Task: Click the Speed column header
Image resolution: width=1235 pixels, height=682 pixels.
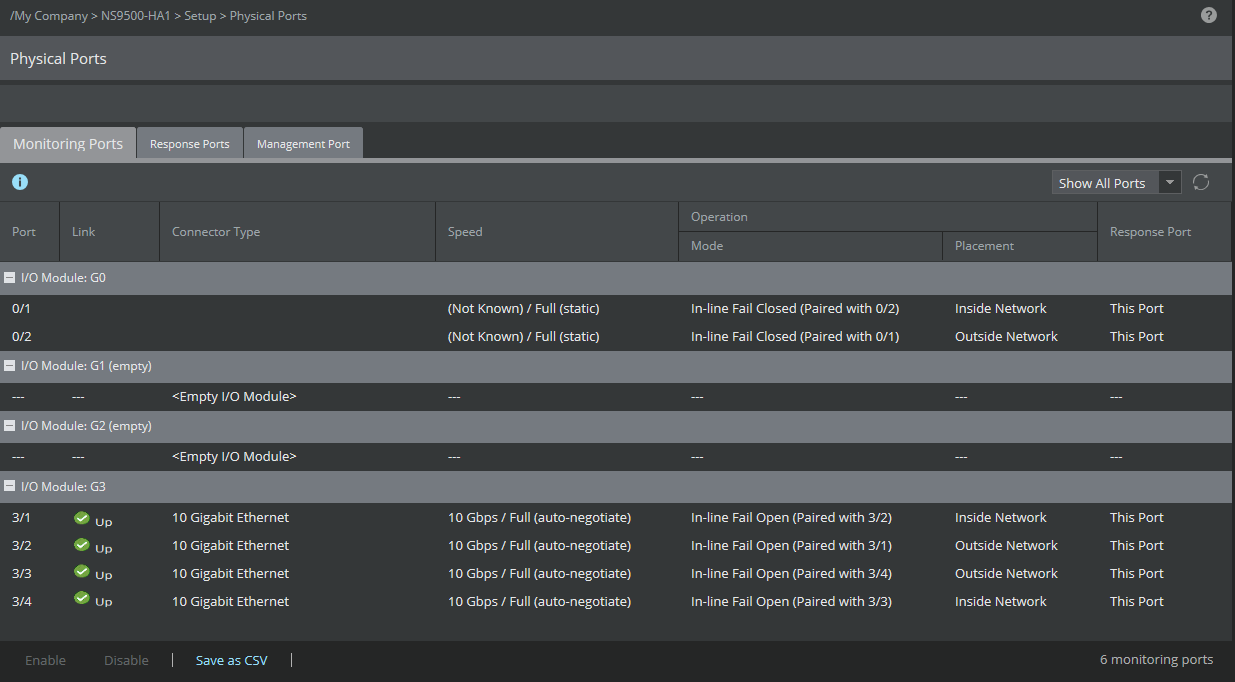Action: (x=557, y=232)
